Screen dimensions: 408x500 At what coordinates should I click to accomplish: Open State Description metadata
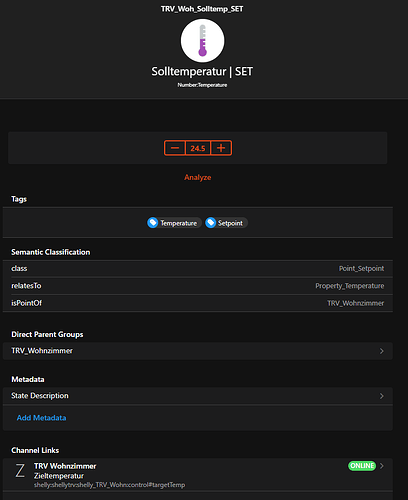198,396
